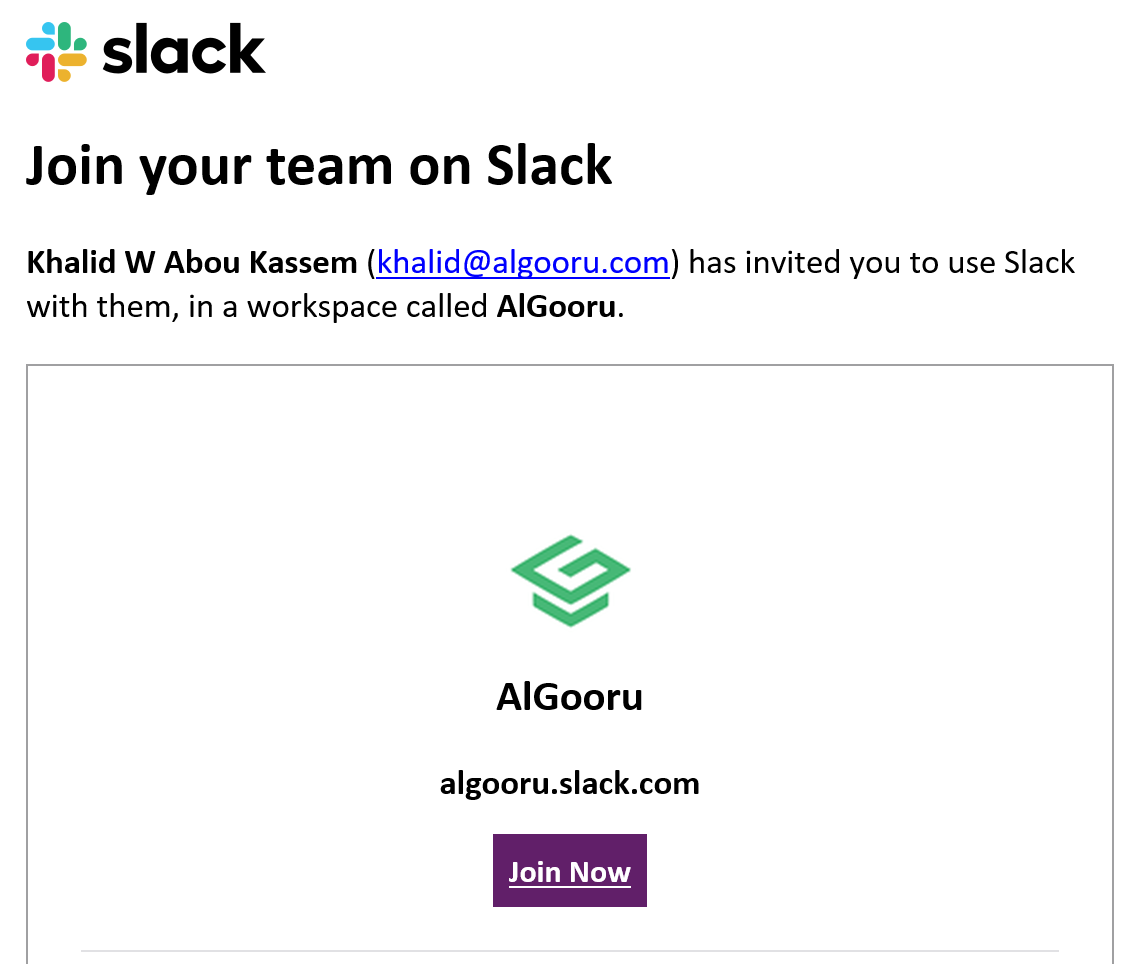1142x964 pixels.
Task: Select the bold sender name Khalid W Abou Kassem
Action: coord(192,263)
